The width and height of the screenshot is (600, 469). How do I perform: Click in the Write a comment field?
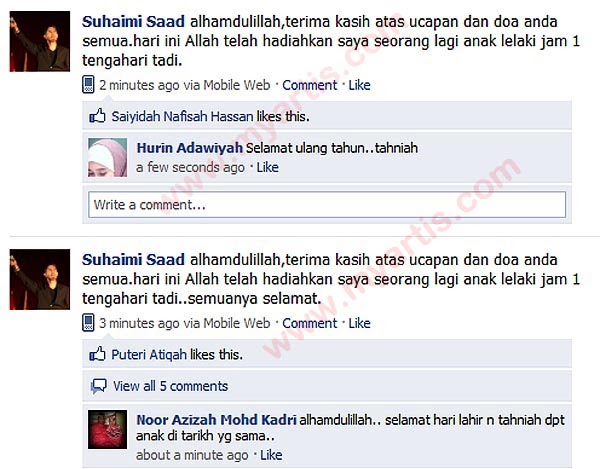coord(327,205)
